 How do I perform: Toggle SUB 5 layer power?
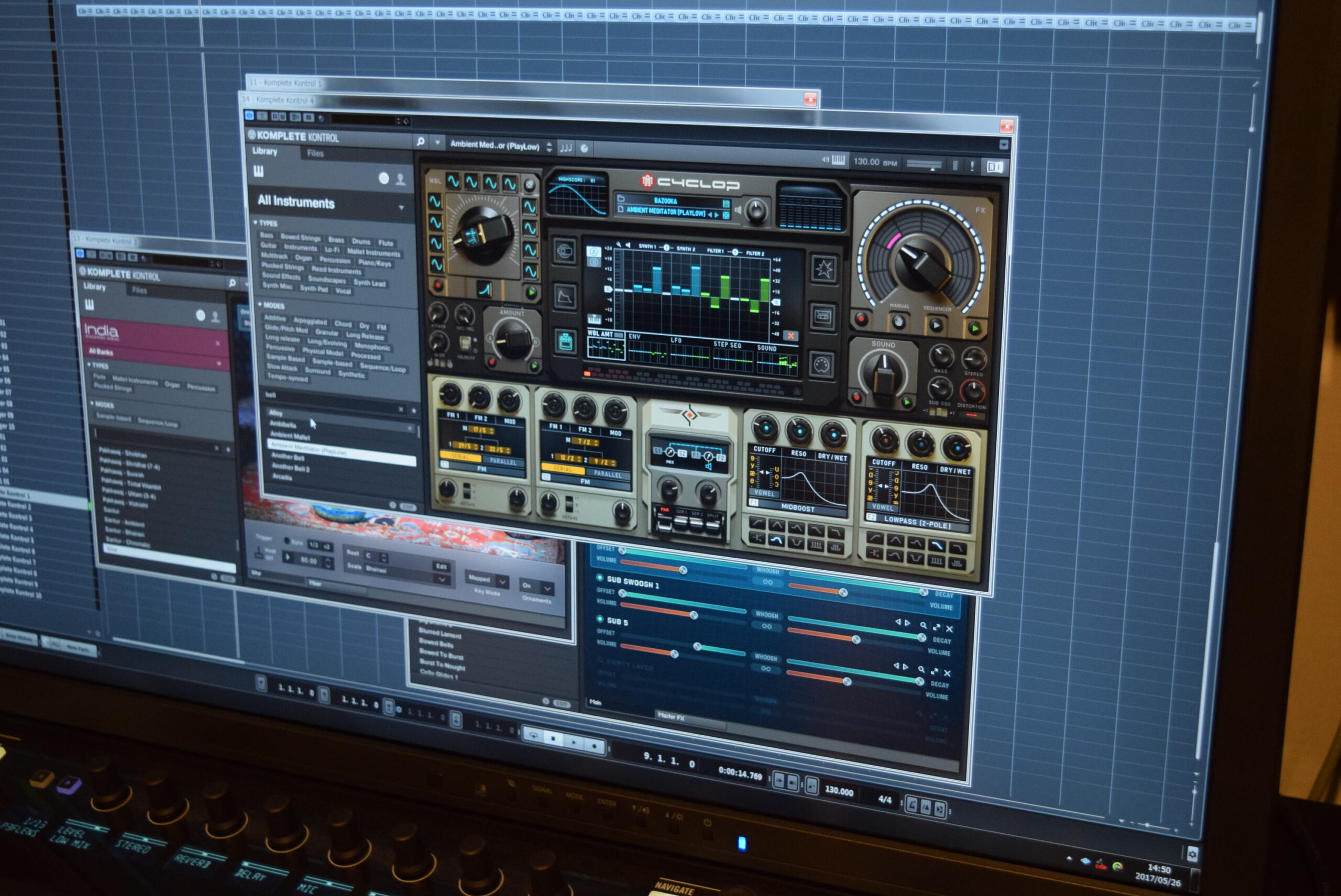point(600,618)
